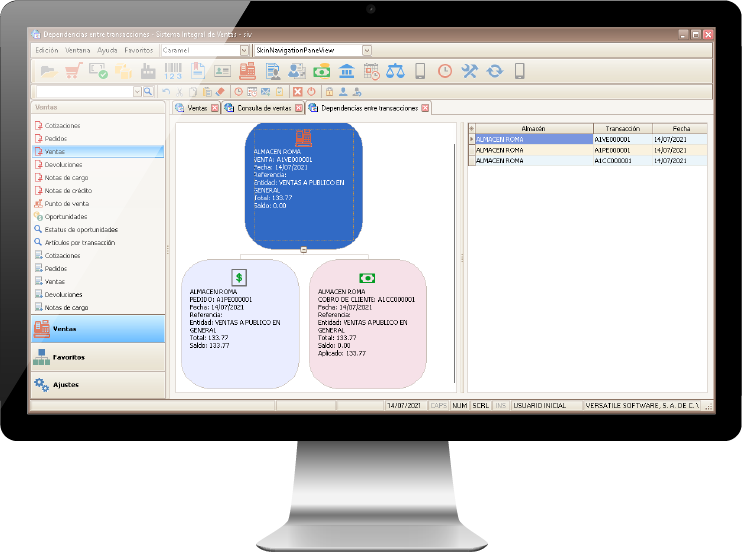Click the blue refresh arrows icon
742x552 pixels.
coord(495,71)
